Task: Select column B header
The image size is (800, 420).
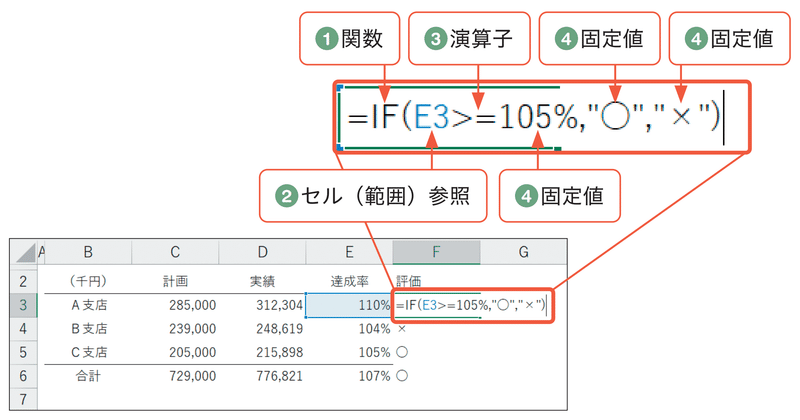Action: (x=88, y=252)
